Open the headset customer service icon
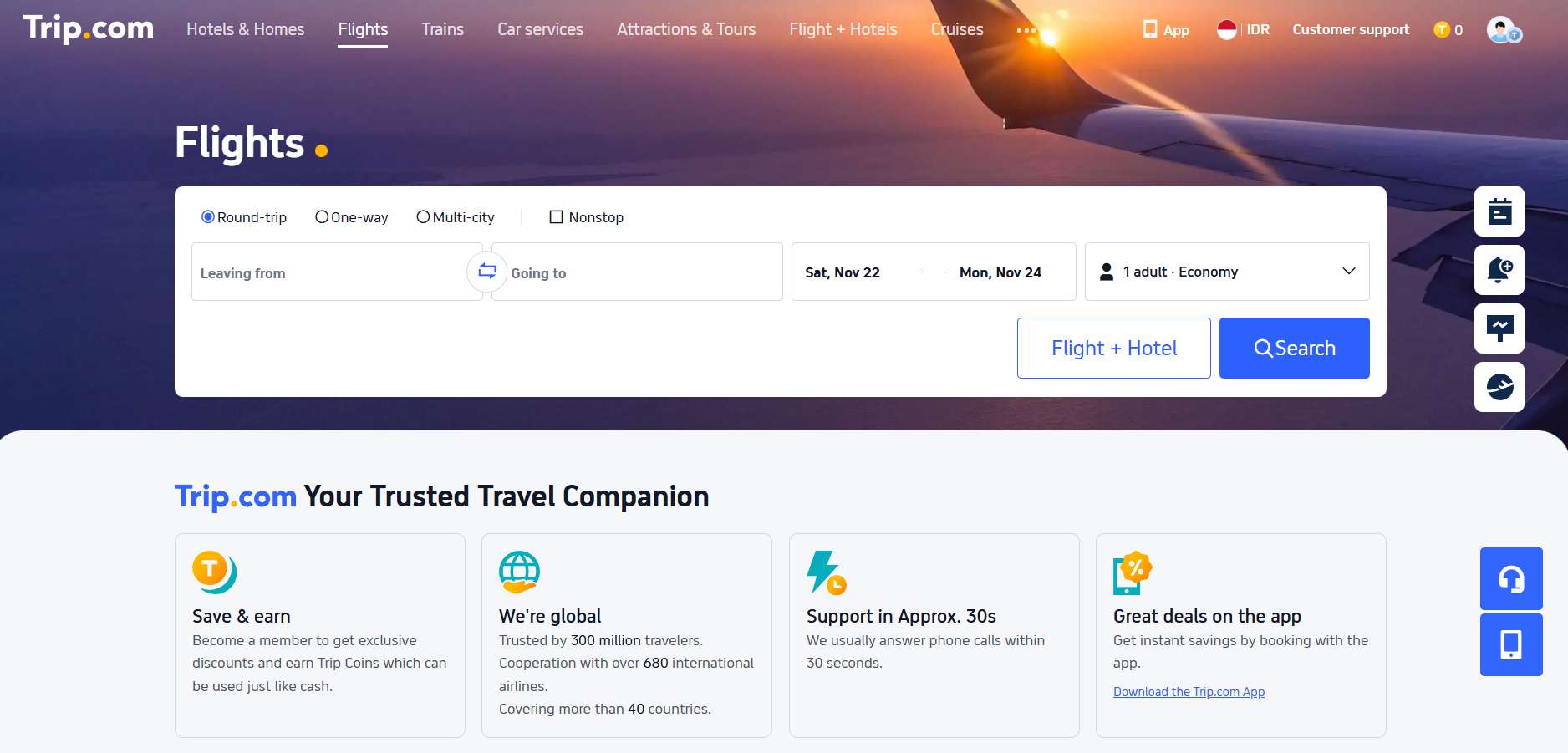Image resolution: width=1568 pixels, height=753 pixels. [1510, 578]
